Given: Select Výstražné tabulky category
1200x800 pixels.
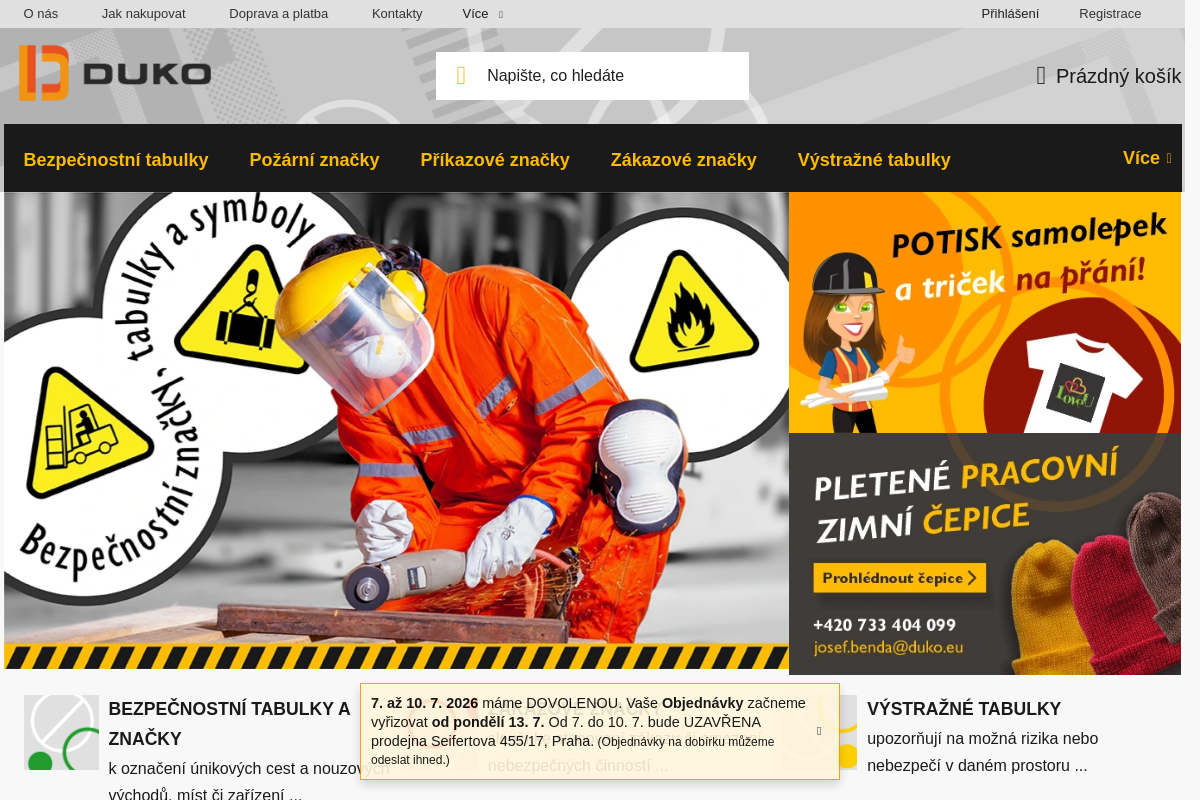Looking at the screenshot, I should (x=874, y=160).
